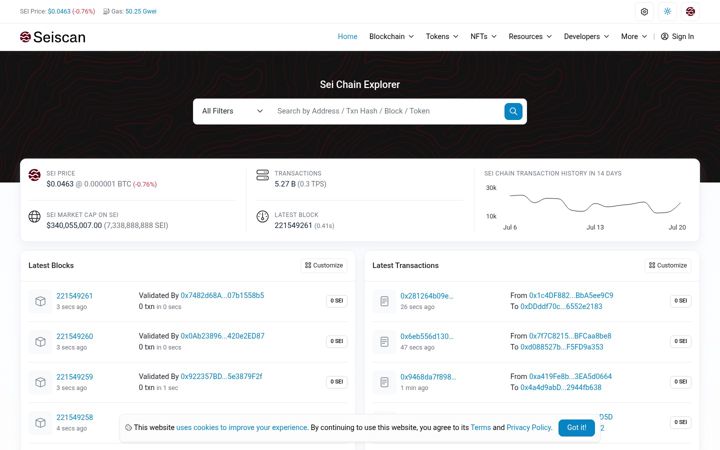Click the Latest Block gauge icon
The width and height of the screenshot is (720, 450).
[263, 216]
